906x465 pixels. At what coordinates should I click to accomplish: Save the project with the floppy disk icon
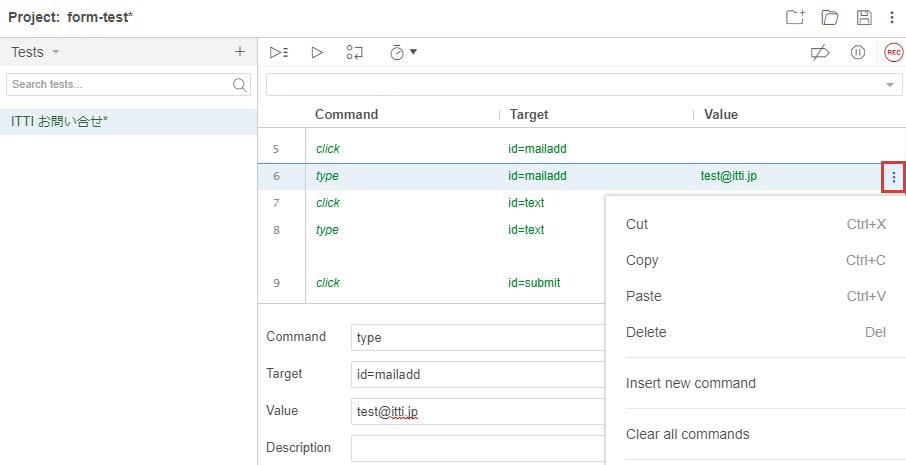tap(864, 17)
